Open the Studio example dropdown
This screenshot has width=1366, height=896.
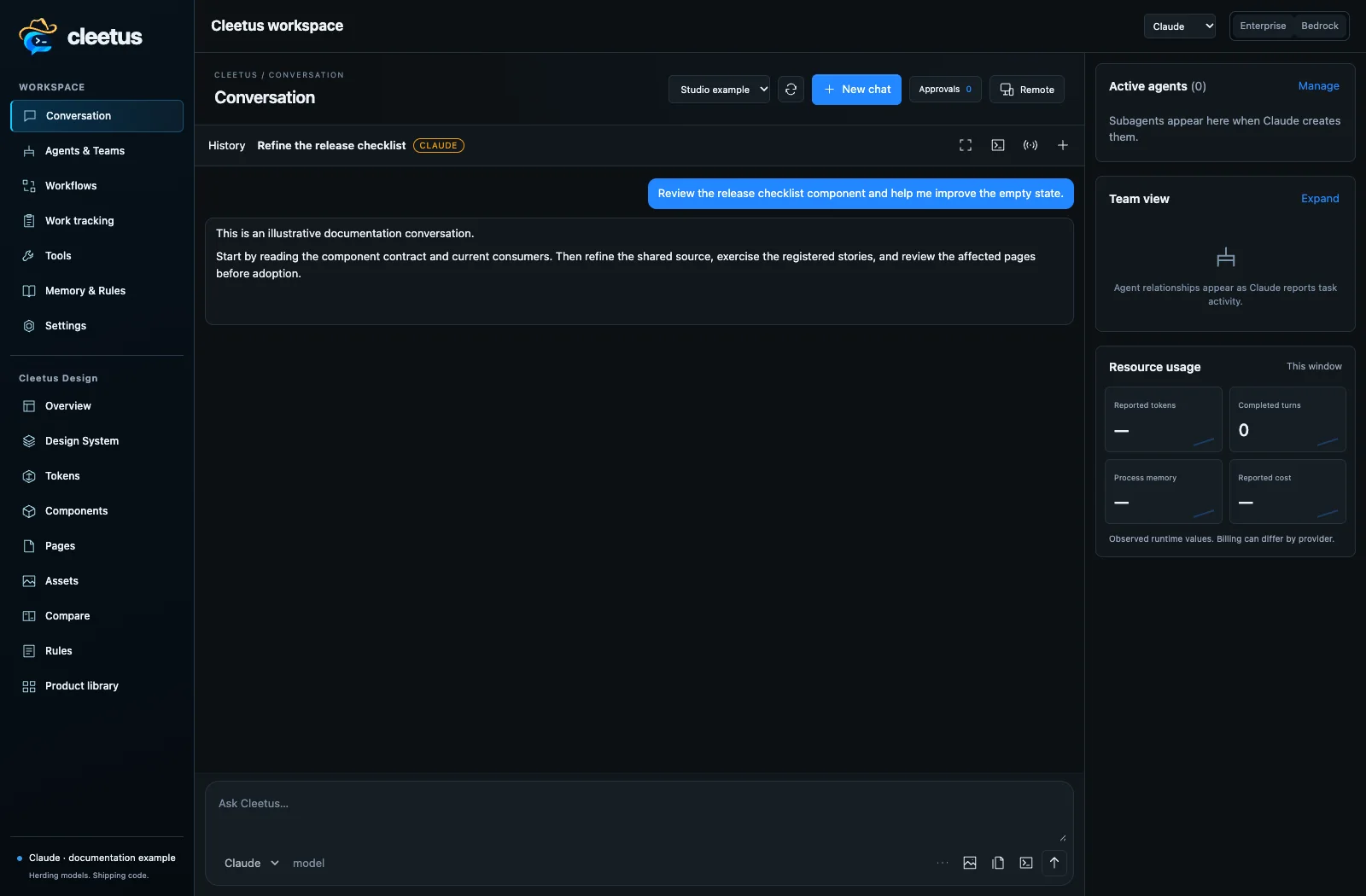(x=719, y=90)
